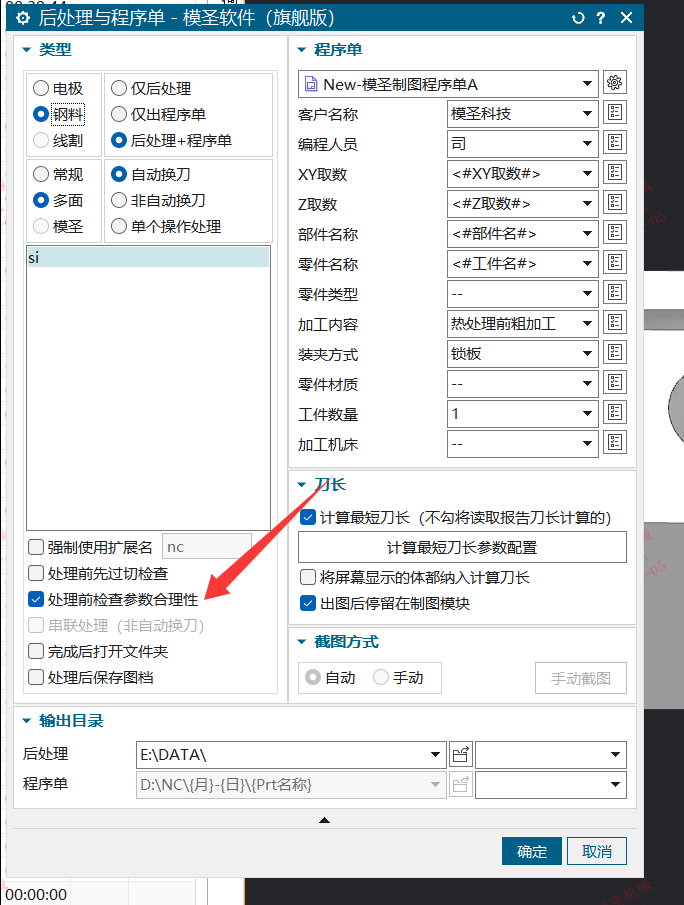
Task: Open 装夹方式 dropdown showing 锁板
Action: click(x=522, y=354)
